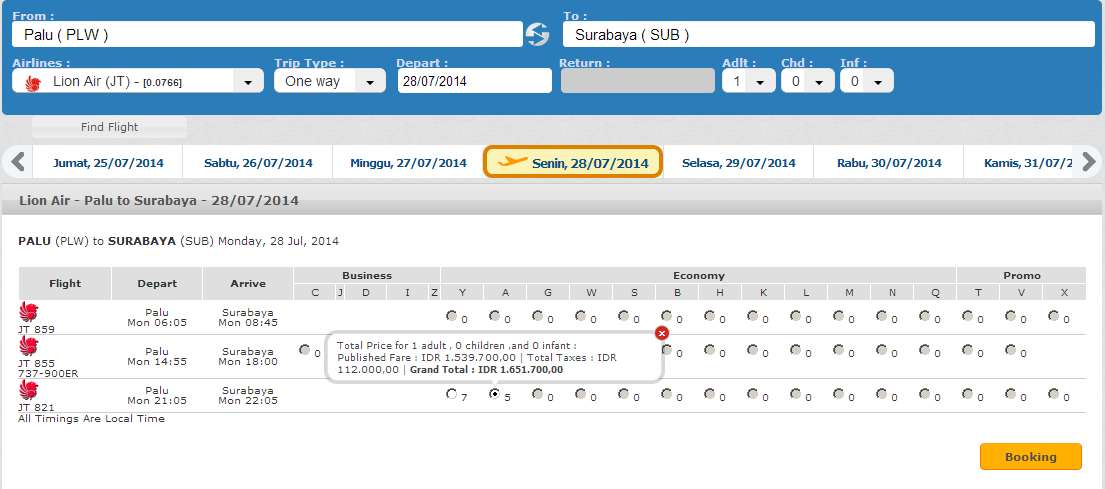The width and height of the screenshot is (1105, 489).
Task: Select Kamis, 31/07 date tab
Action: pyautogui.click(x=1020, y=163)
